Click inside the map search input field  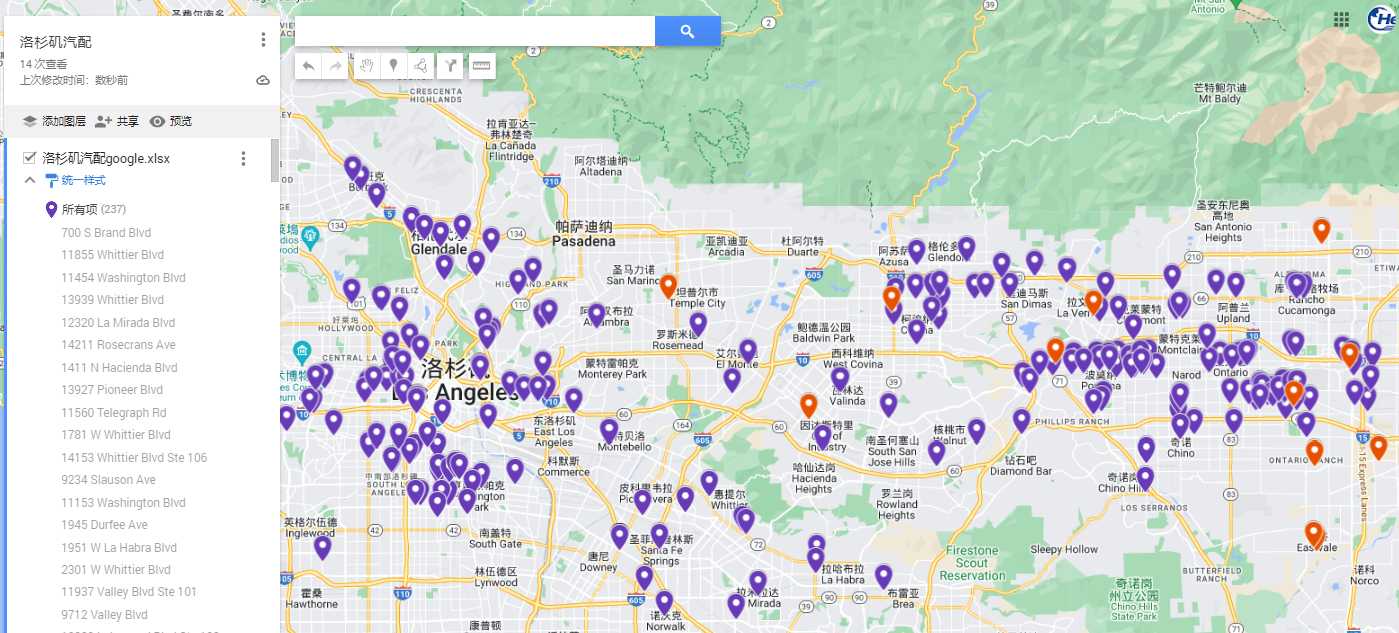click(475, 31)
